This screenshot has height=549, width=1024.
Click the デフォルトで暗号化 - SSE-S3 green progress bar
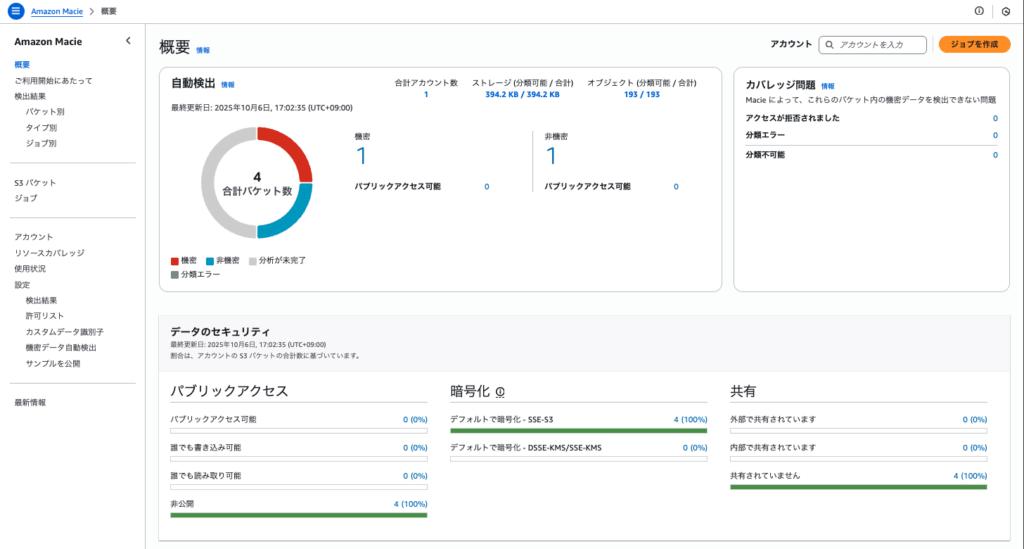(579, 431)
